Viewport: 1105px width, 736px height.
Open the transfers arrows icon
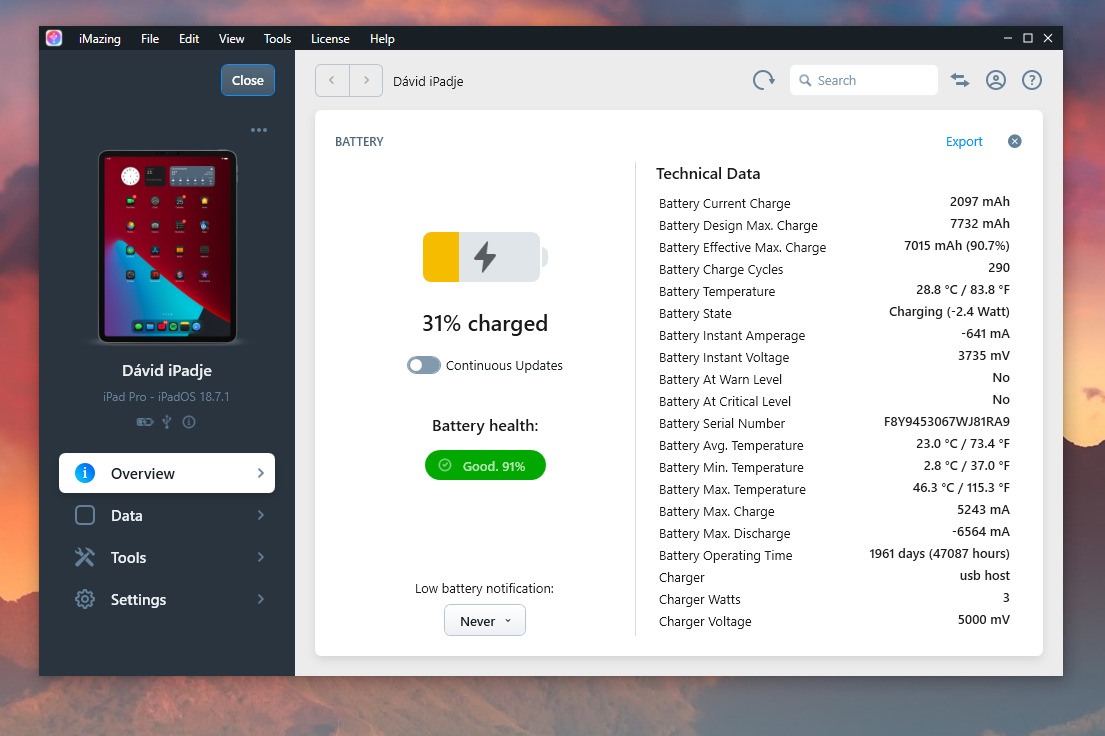pos(960,80)
